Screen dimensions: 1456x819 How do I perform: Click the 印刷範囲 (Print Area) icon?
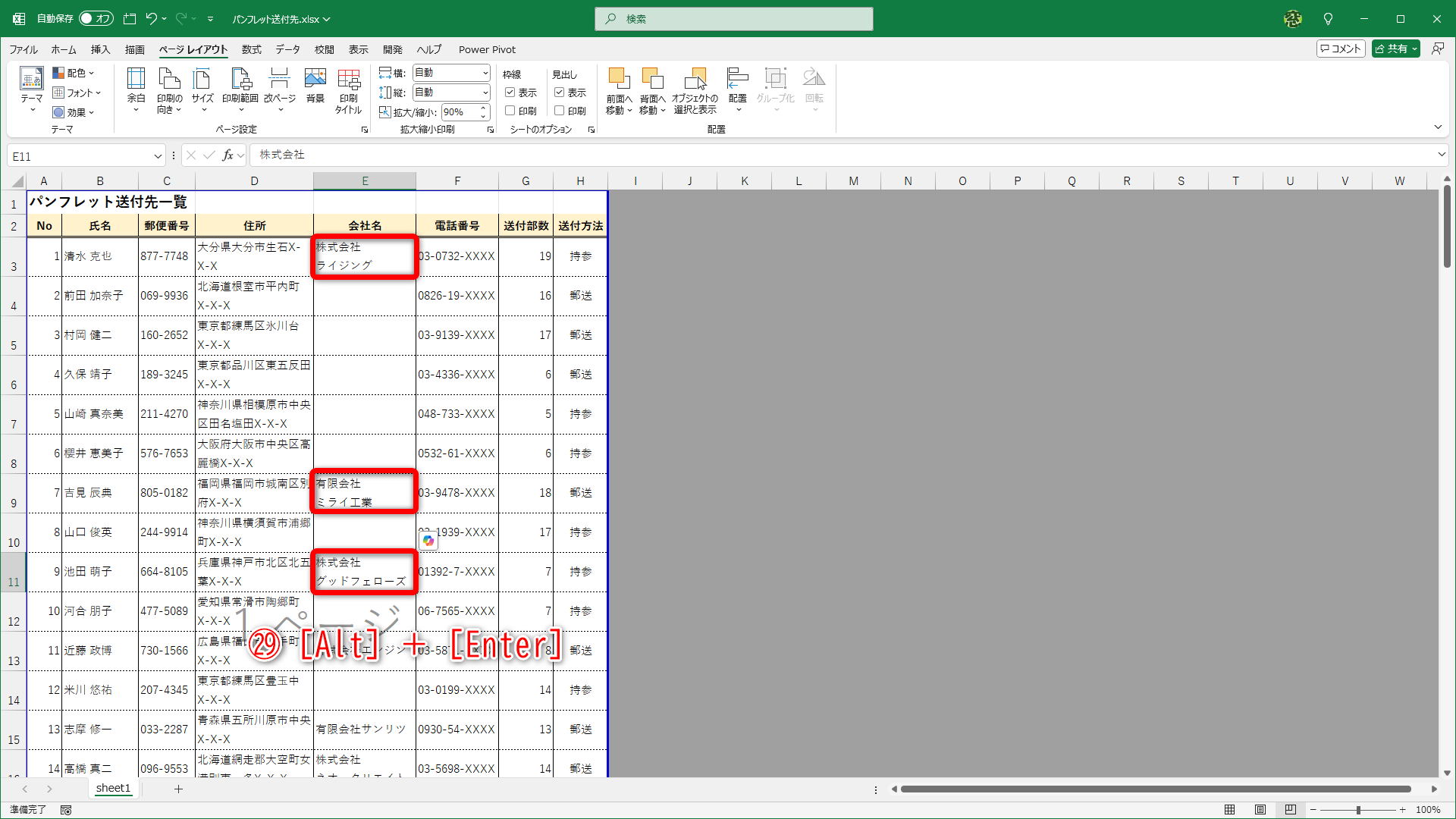[x=241, y=87]
